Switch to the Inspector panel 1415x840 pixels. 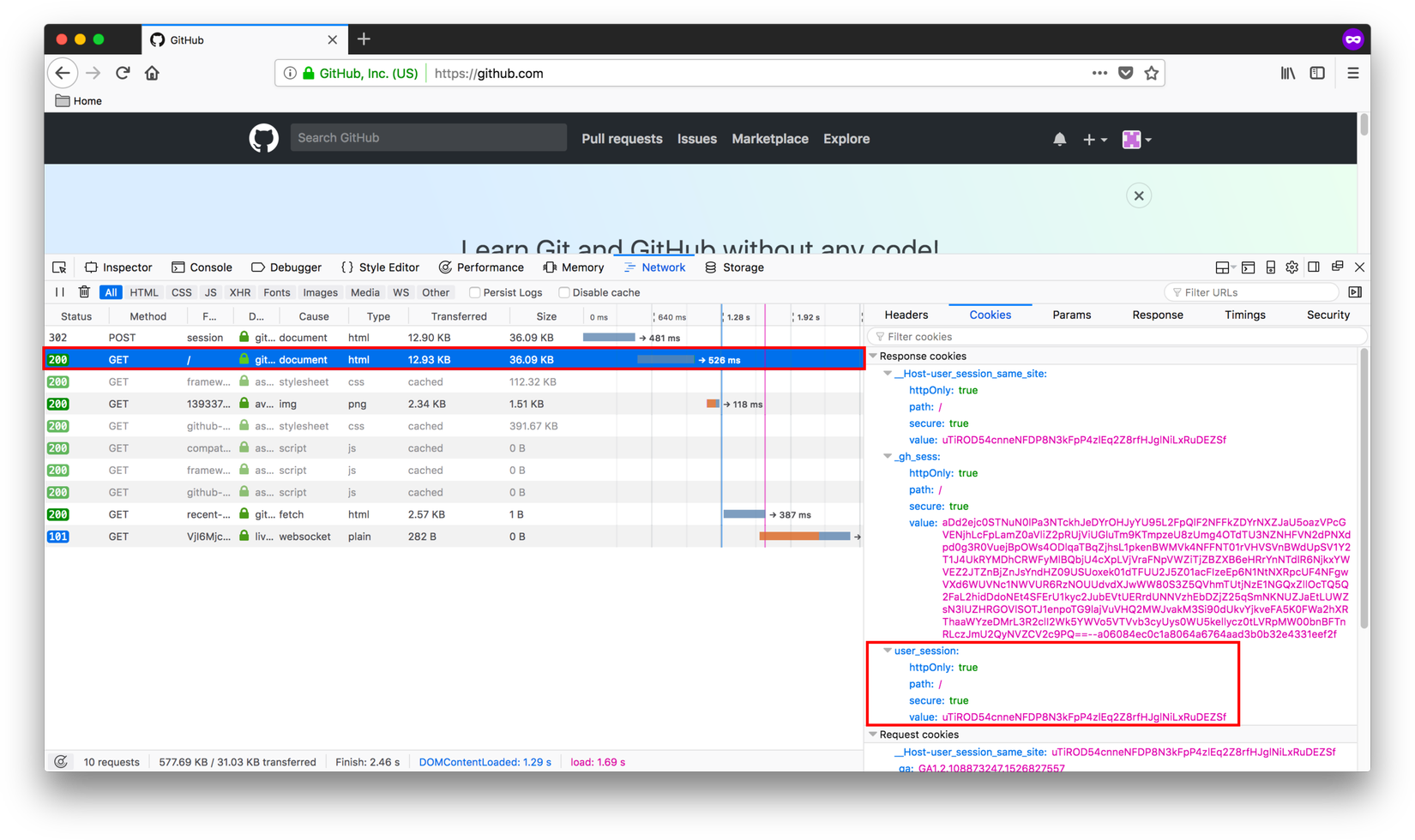(118, 267)
